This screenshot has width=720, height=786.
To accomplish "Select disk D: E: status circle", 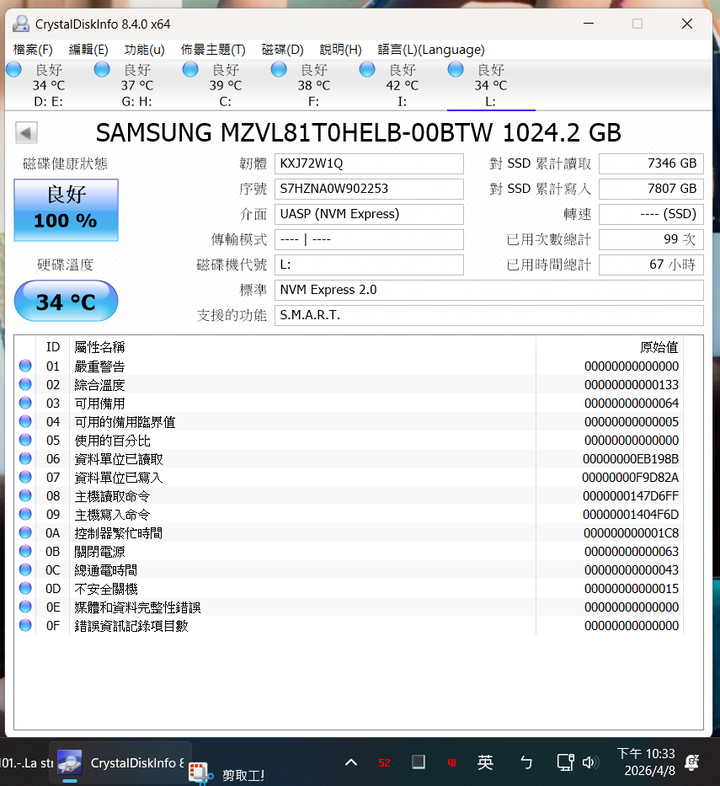I will (14, 70).
